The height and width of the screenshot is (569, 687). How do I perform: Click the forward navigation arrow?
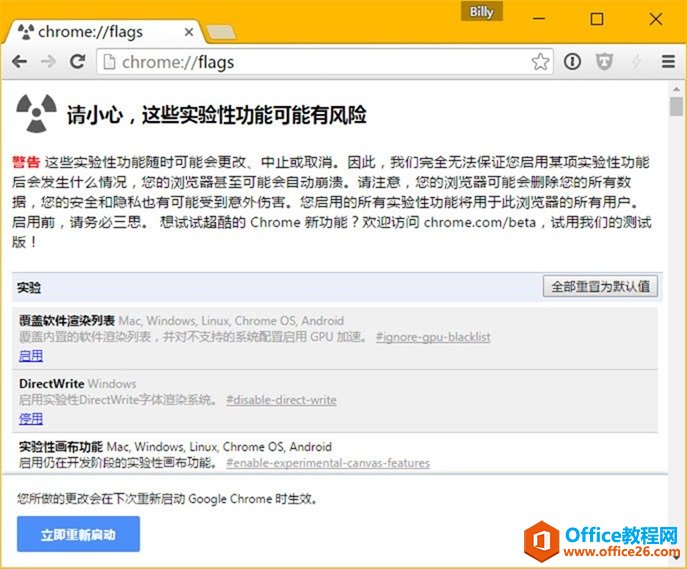[48, 62]
